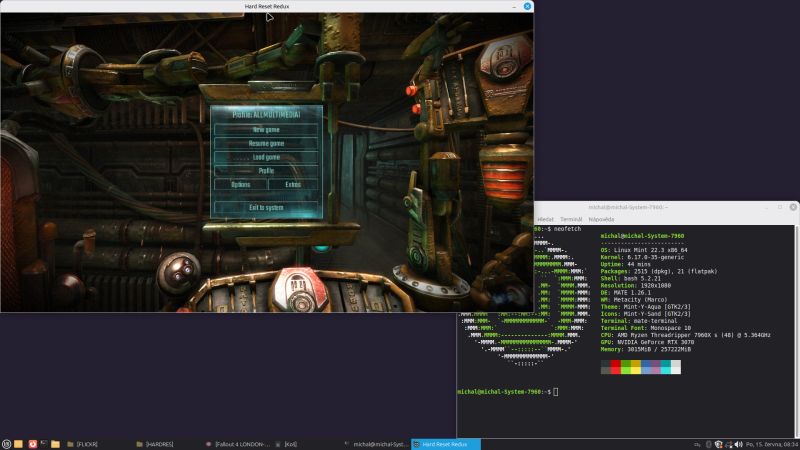Viewport: 800px width, 450px height.
Task: Click the 'DE: MATE 1.26.1' line
Action: pos(626,293)
